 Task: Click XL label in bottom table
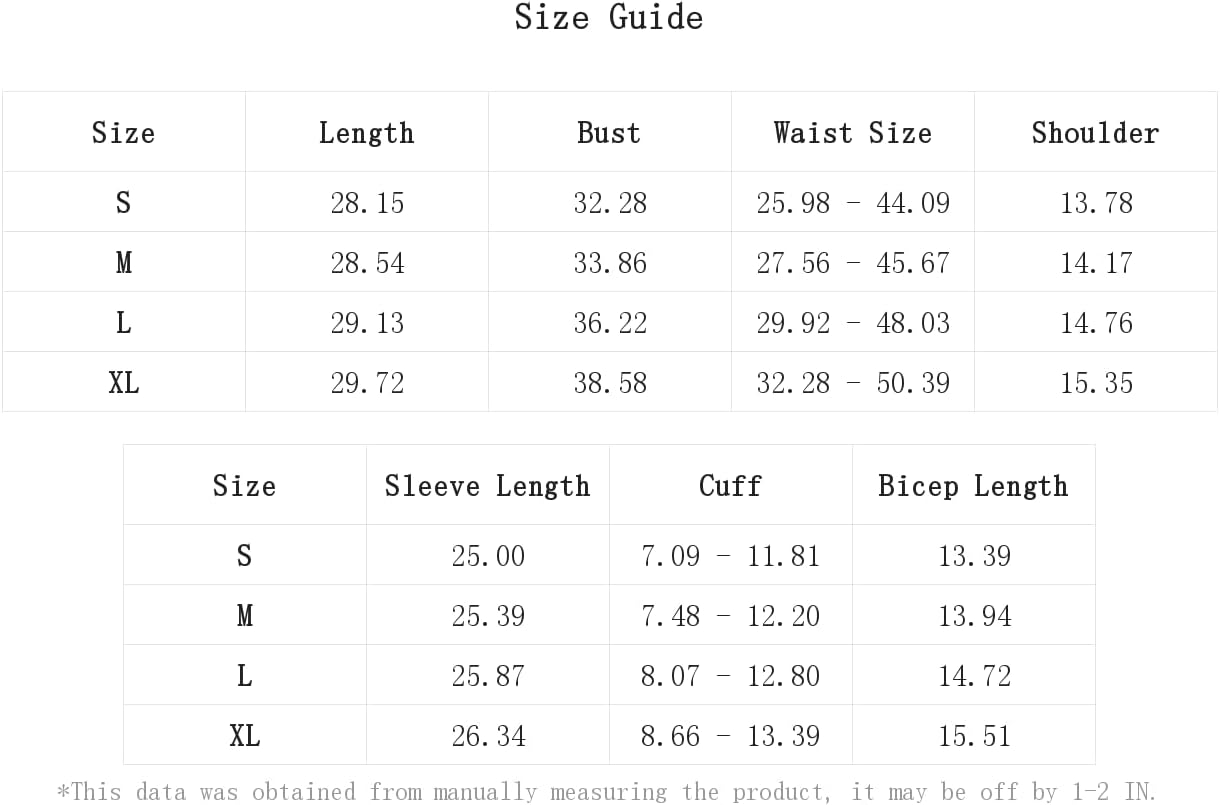tap(244, 736)
